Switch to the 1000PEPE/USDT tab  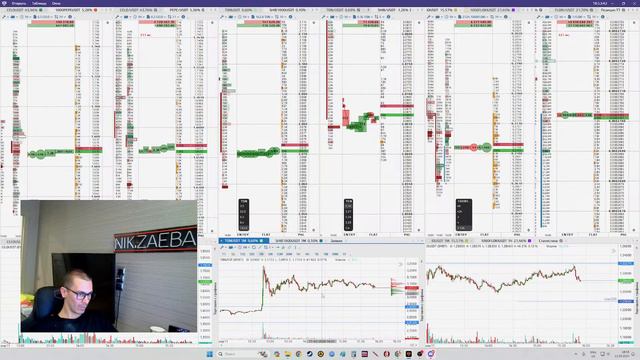click(76, 9)
